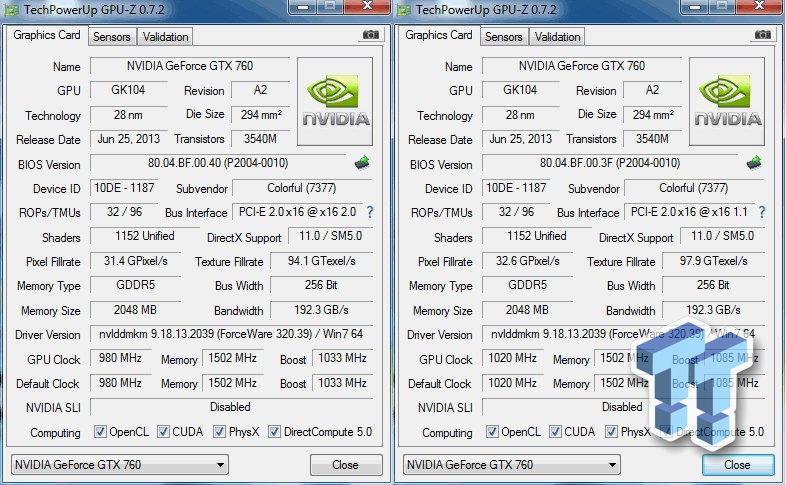Click Memory Size 2048 MB in right window
This screenshot has height=485, width=786.
coord(528,310)
